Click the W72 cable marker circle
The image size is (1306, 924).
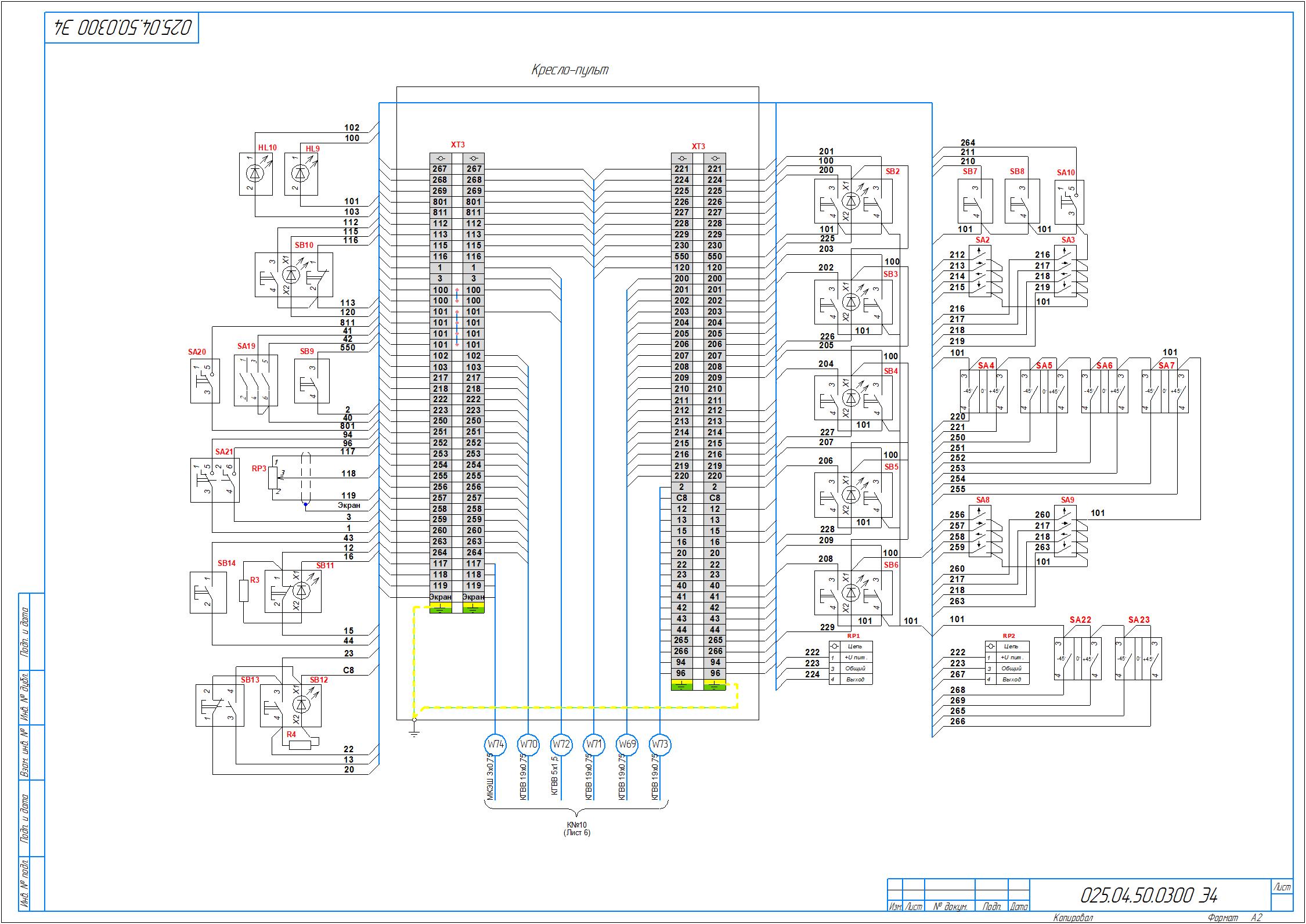click(561, 744)
